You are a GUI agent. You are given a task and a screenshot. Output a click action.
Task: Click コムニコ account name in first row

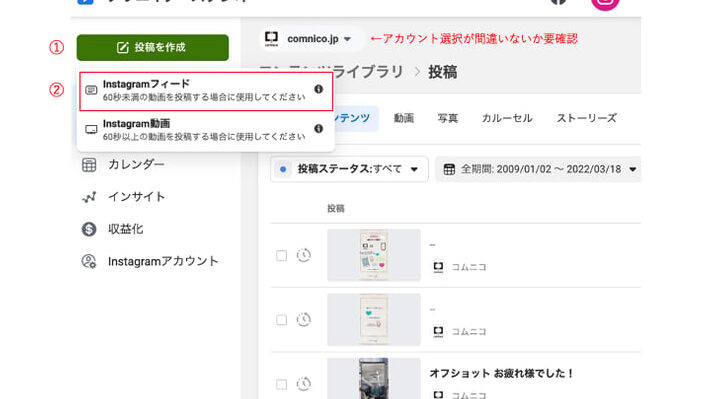[x=469, y=267]
